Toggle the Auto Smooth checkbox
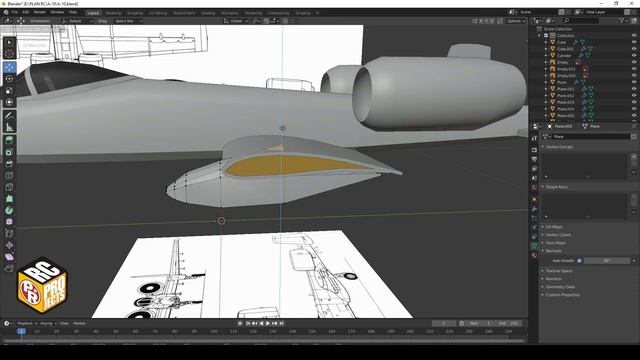The width and height of the screenshot is (640, 360). tap(580, 260)
